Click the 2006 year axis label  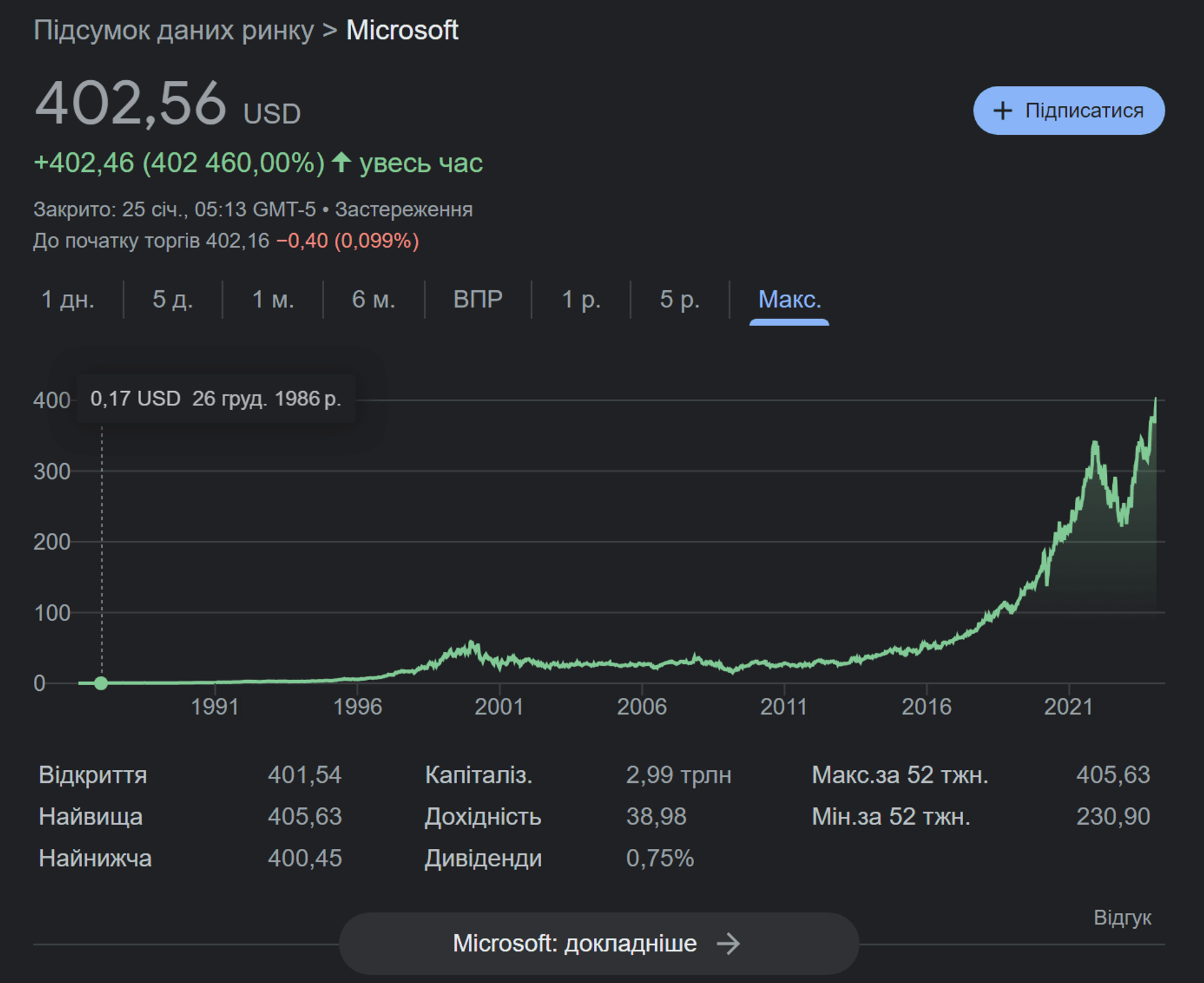(642, 707)
